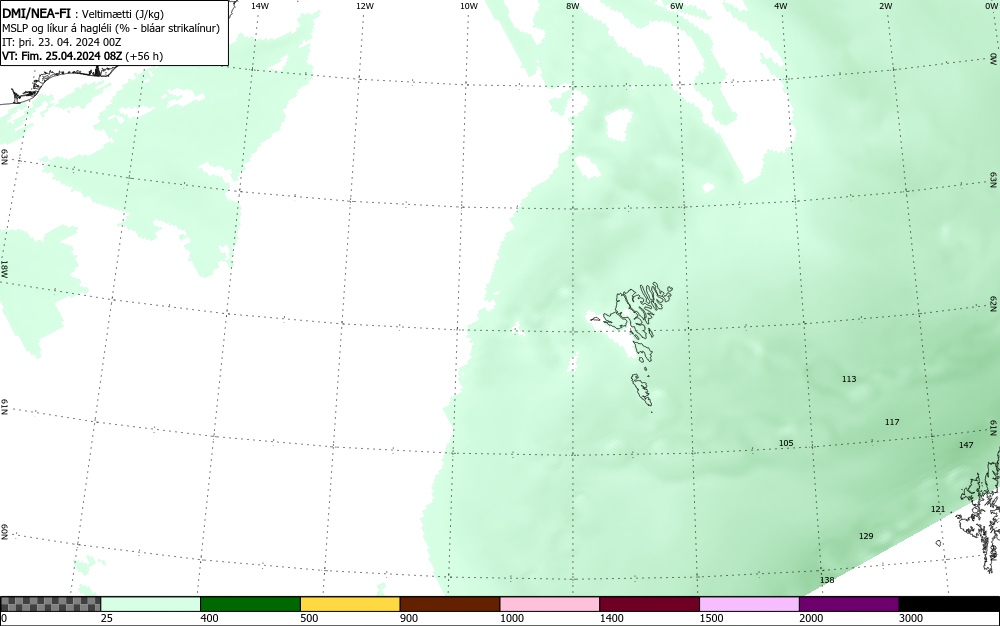Click the 400 legend scale label
1000x626 pixels.
[x=209, y=618]
